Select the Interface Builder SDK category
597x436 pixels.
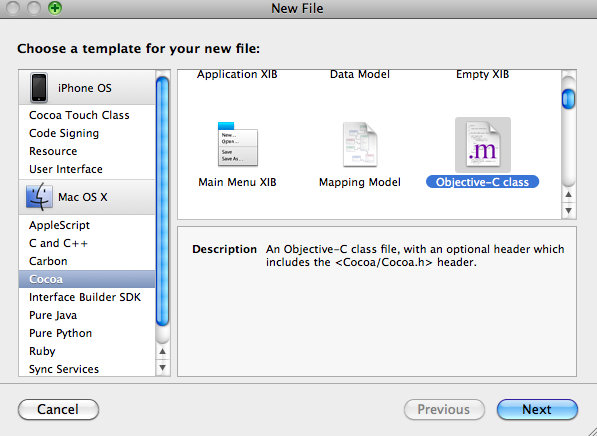coord(87,297)
